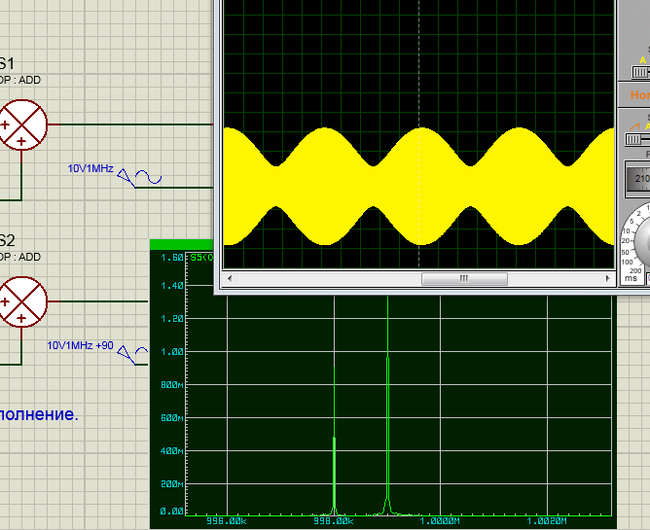Toggle the upper trigger slide switch under the yellow A
The width and height of the screenshot is (650, 530).
tap(640, 72)
